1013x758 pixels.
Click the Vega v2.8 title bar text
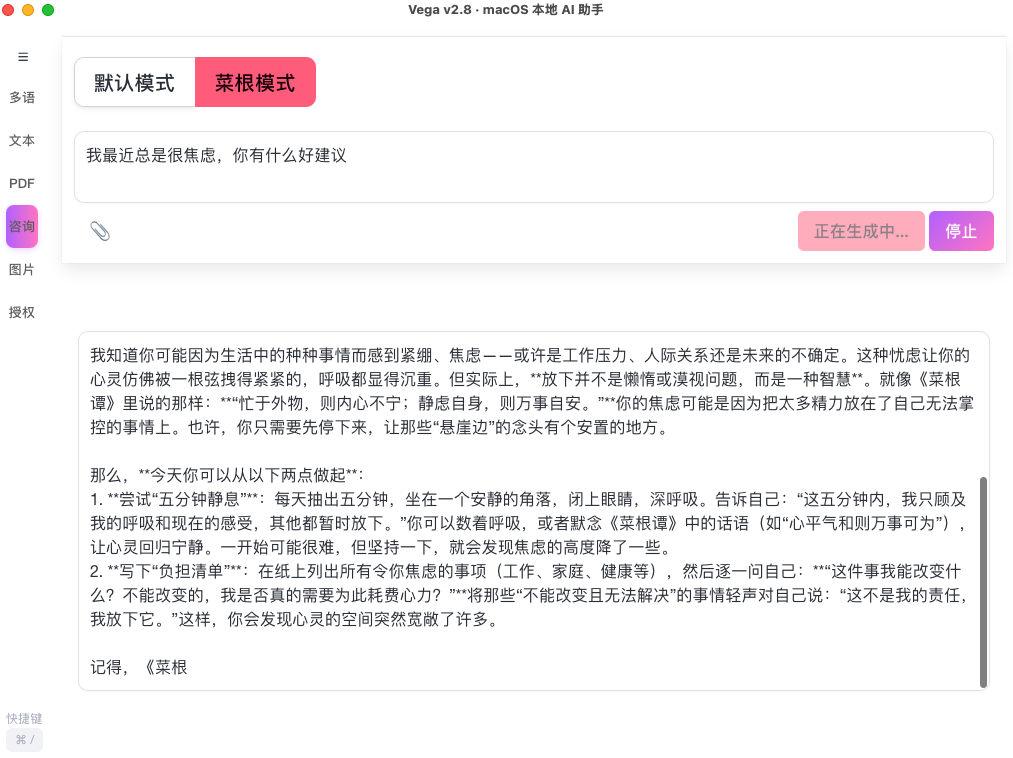[506, 10]
